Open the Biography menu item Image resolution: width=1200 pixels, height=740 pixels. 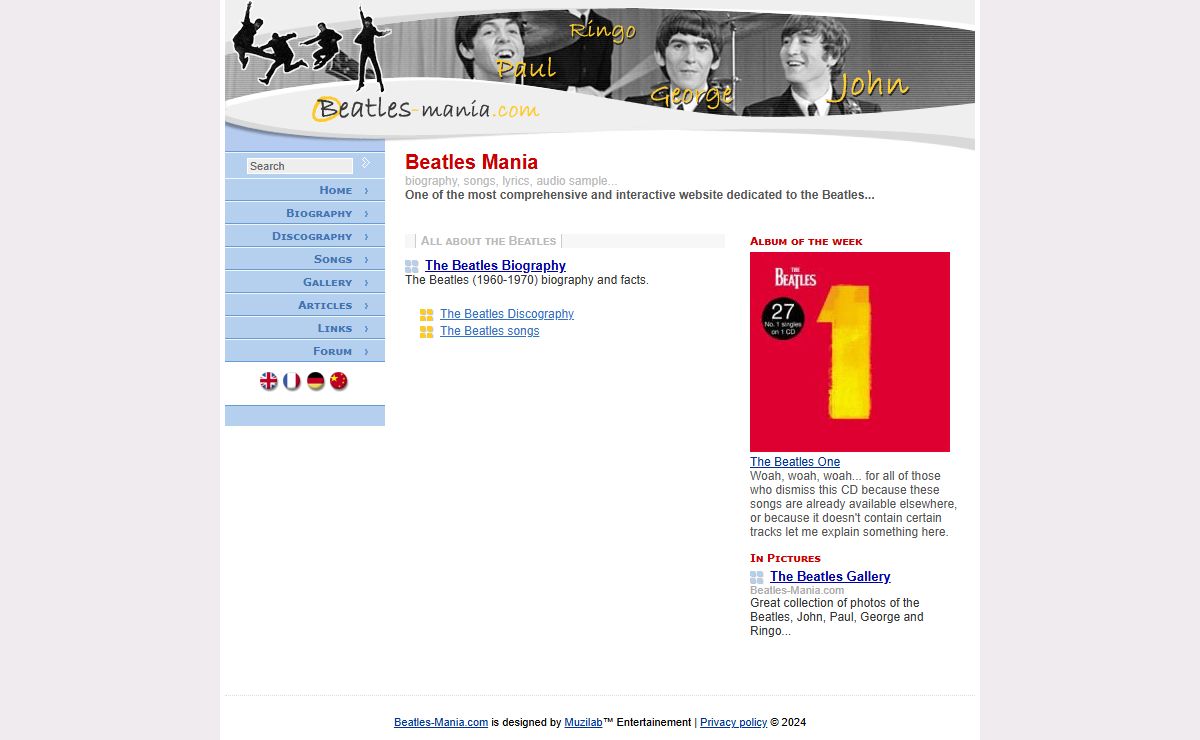(305, 213)
